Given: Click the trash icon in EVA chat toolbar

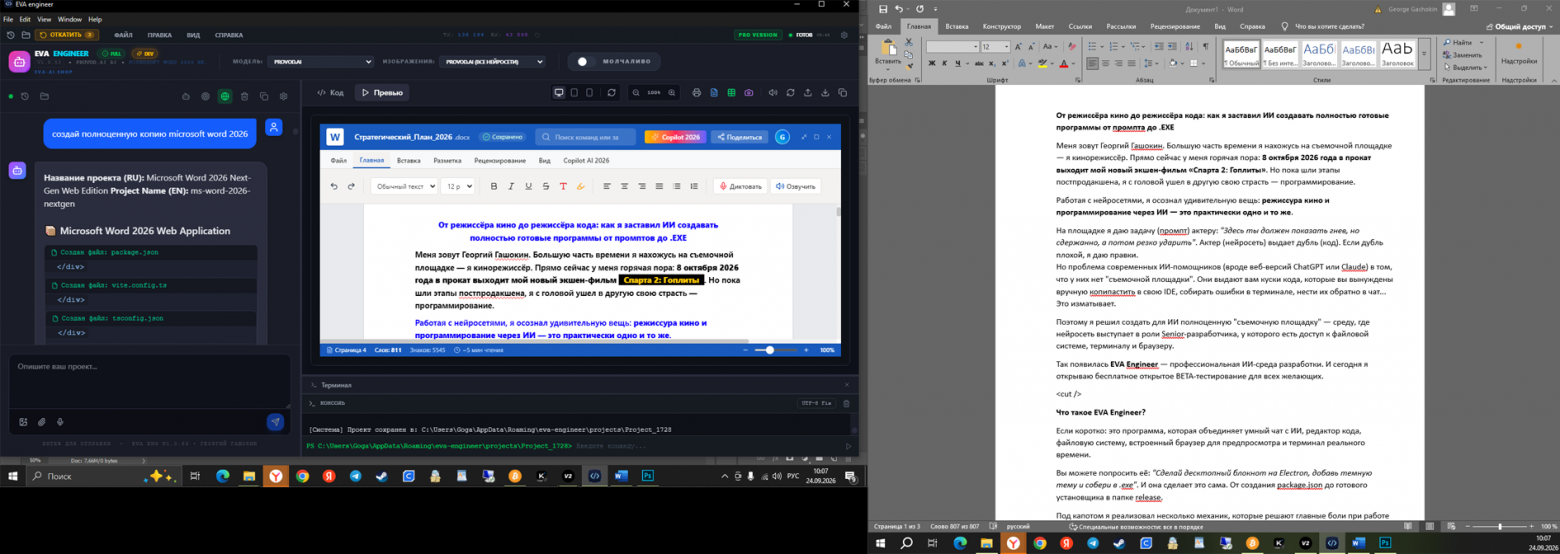Looking at the screenshot, I should pos(245,96).
